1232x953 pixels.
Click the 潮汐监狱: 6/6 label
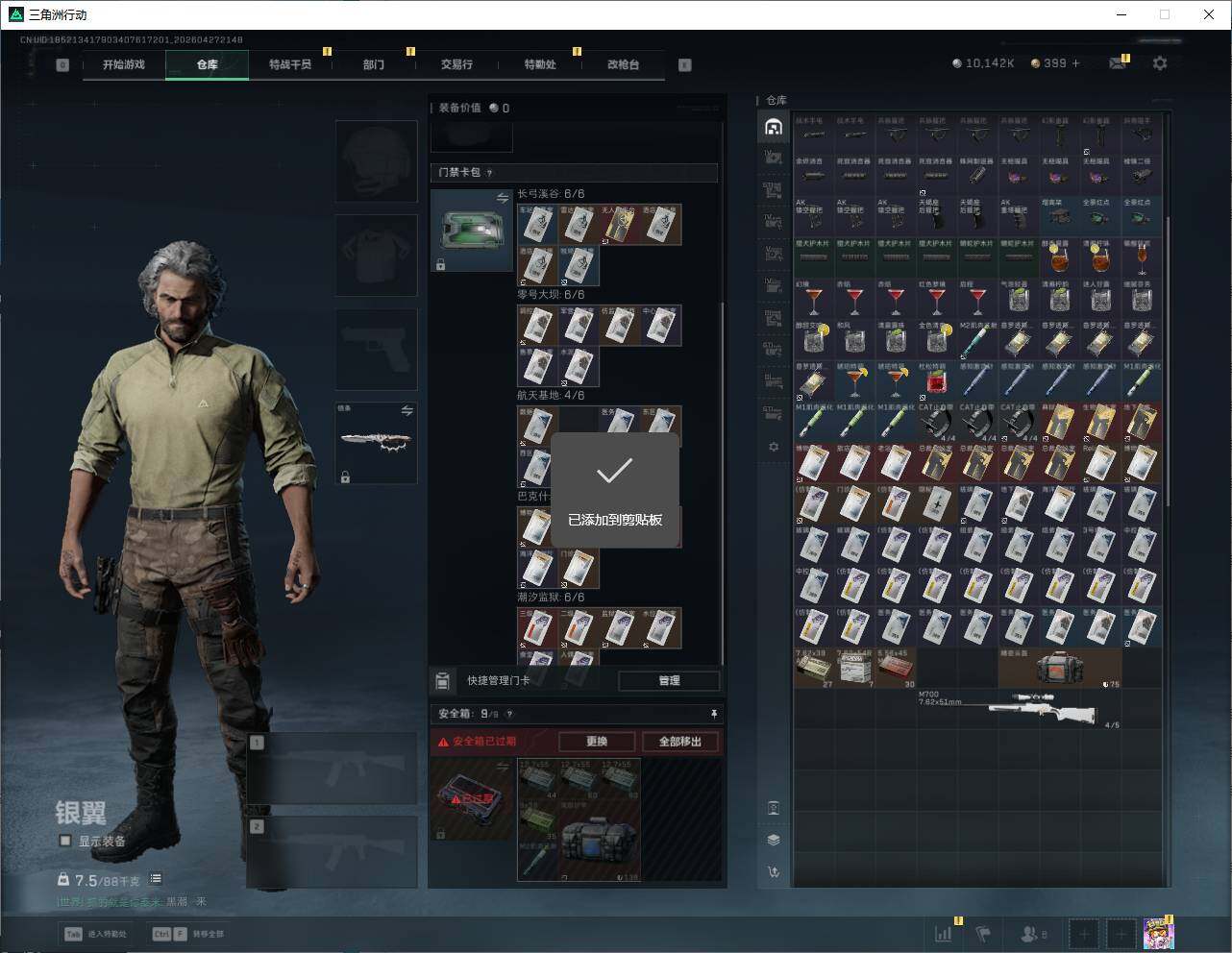tap(551, 598)
